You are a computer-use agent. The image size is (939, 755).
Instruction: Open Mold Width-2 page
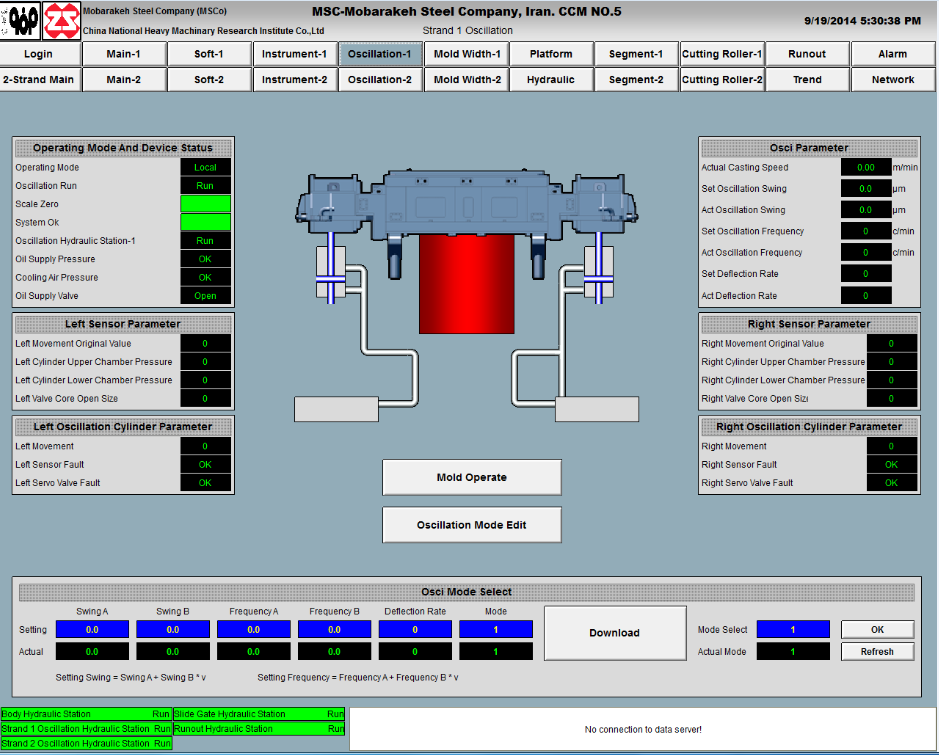pyautogui.click(x=467, y=80)
